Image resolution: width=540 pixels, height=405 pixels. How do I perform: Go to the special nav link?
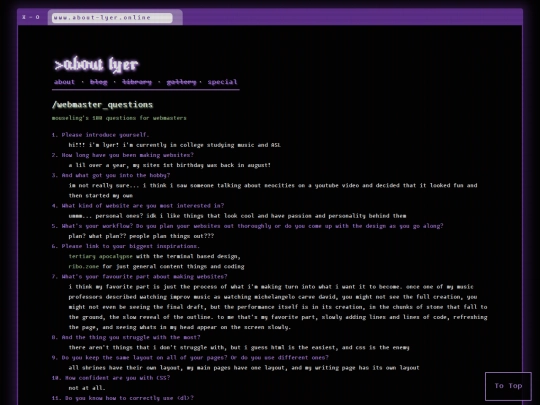click(x=222, y=82)
